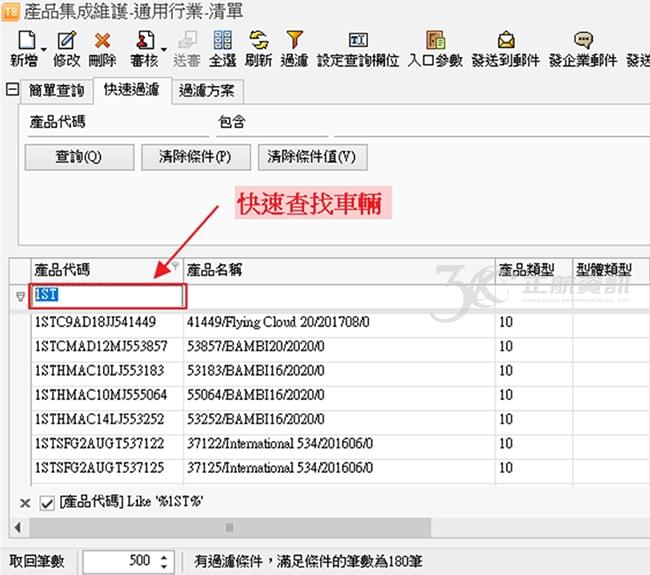
Task: Click the 過濾 (Filter) funnel icon
Action: (x=294, y=40)
